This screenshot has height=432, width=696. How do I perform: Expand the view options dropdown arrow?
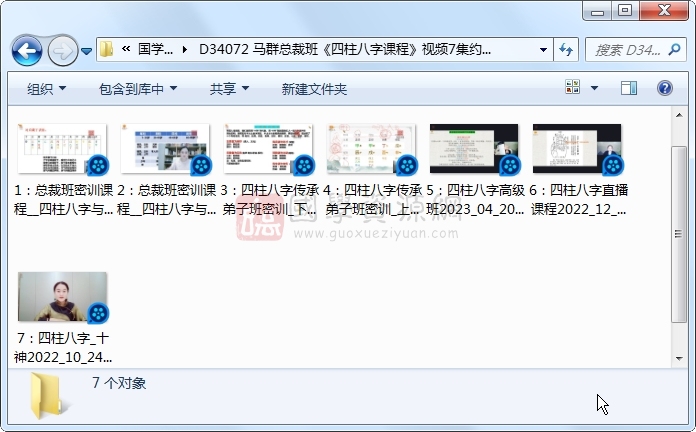tap(594, 88)
